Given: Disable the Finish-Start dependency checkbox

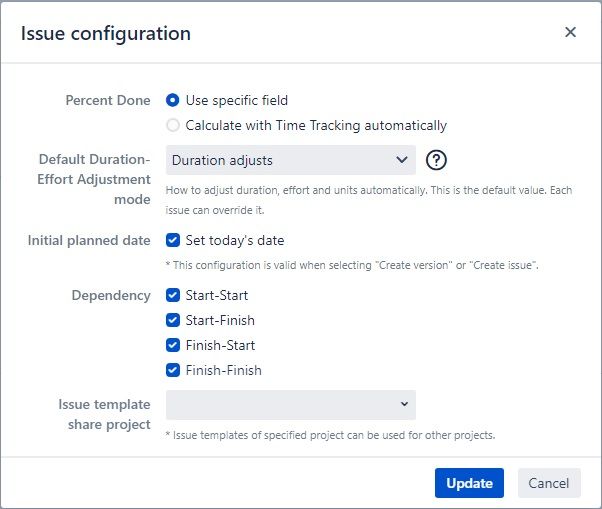Looking at the screenshot, I should point(173,345).
